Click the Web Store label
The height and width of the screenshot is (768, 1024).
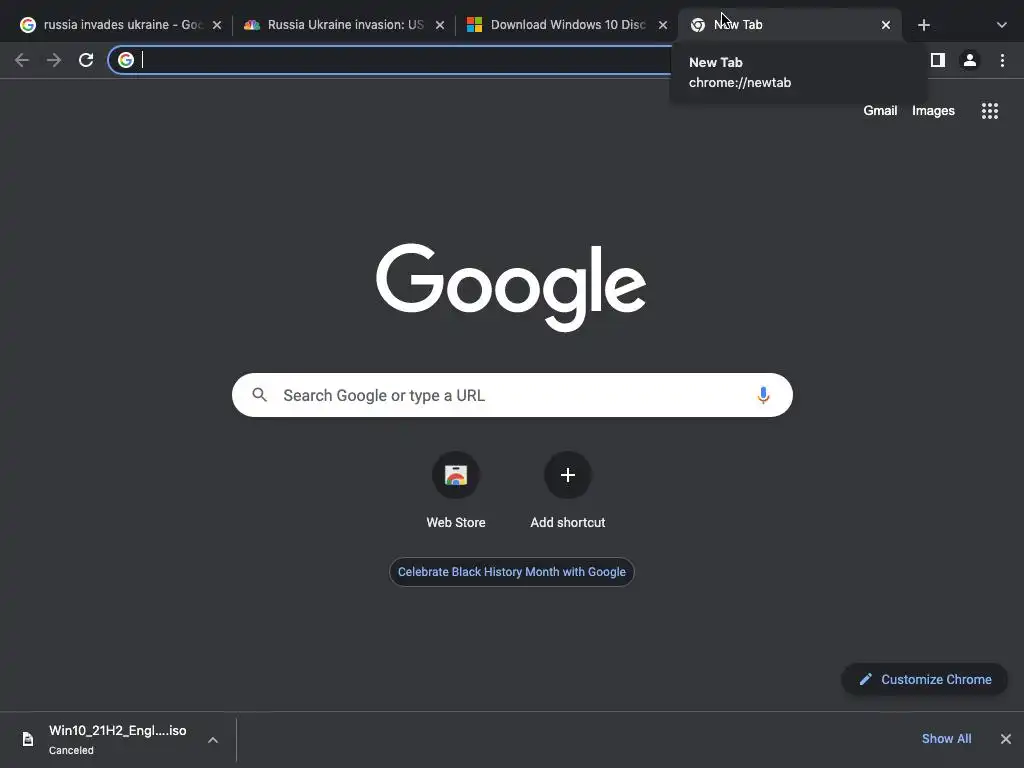coord(456,522)
